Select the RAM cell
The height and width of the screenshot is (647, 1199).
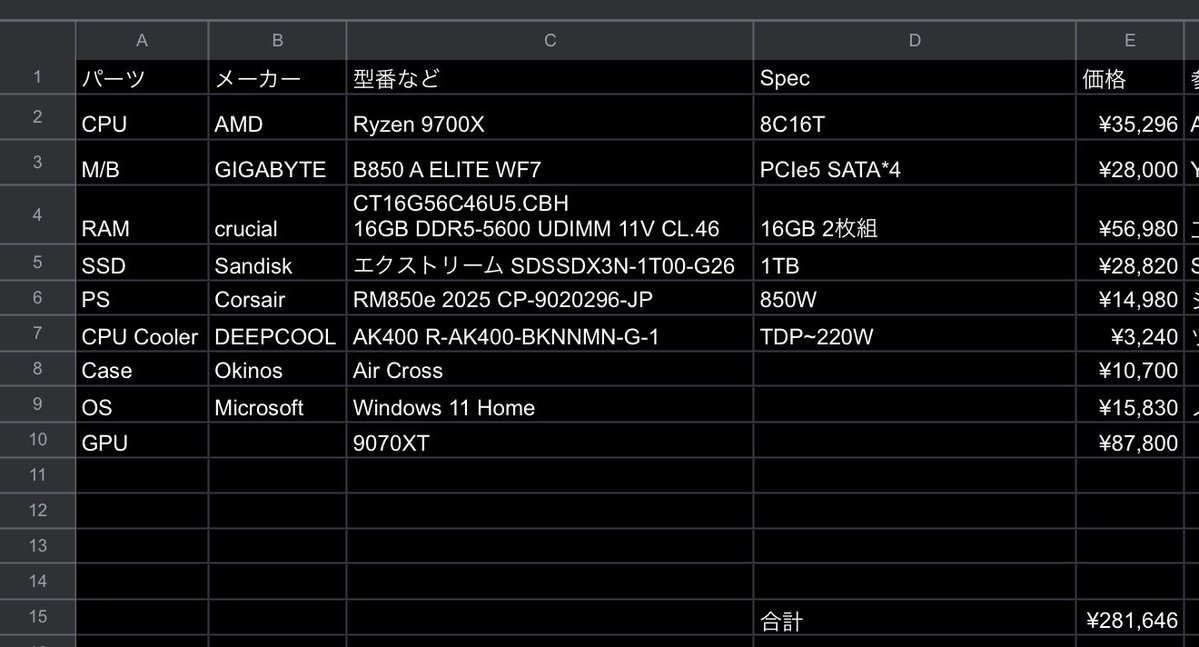click(141, 215)
